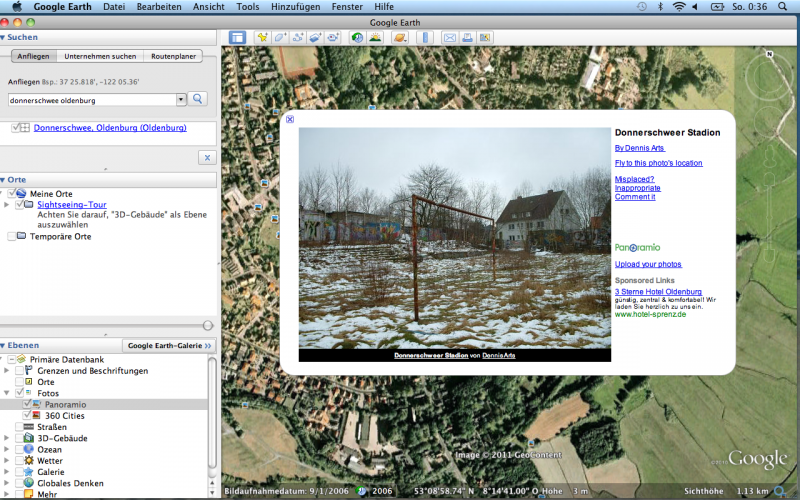
Task: Open the Google Earth-Galerie button
Action: (x=170, y=345)
